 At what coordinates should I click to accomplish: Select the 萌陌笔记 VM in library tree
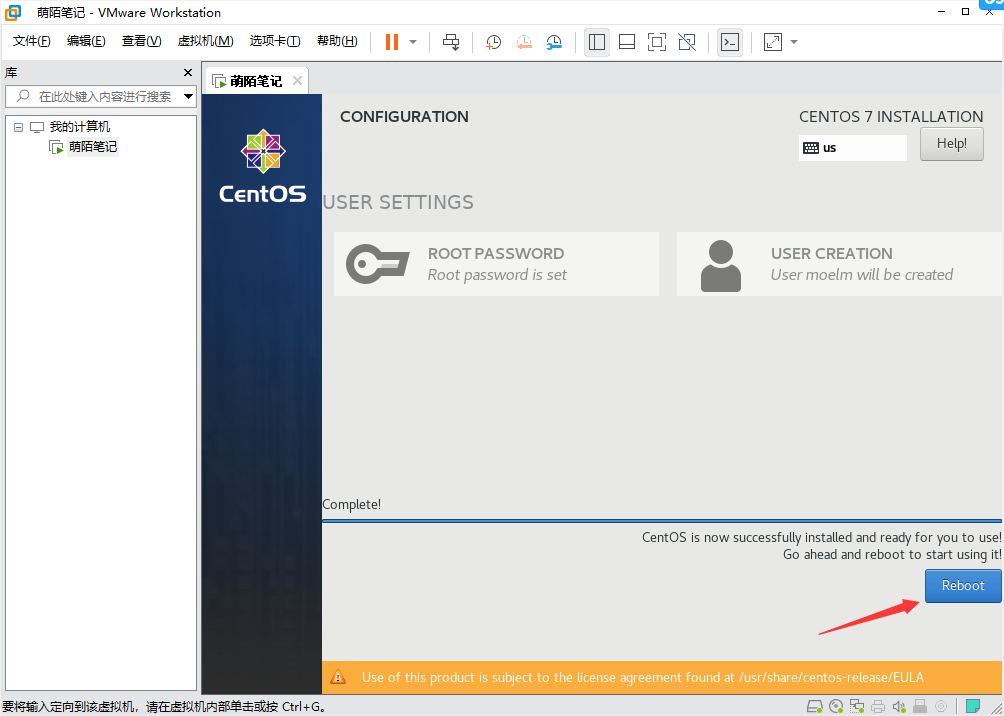coord(92,147)
